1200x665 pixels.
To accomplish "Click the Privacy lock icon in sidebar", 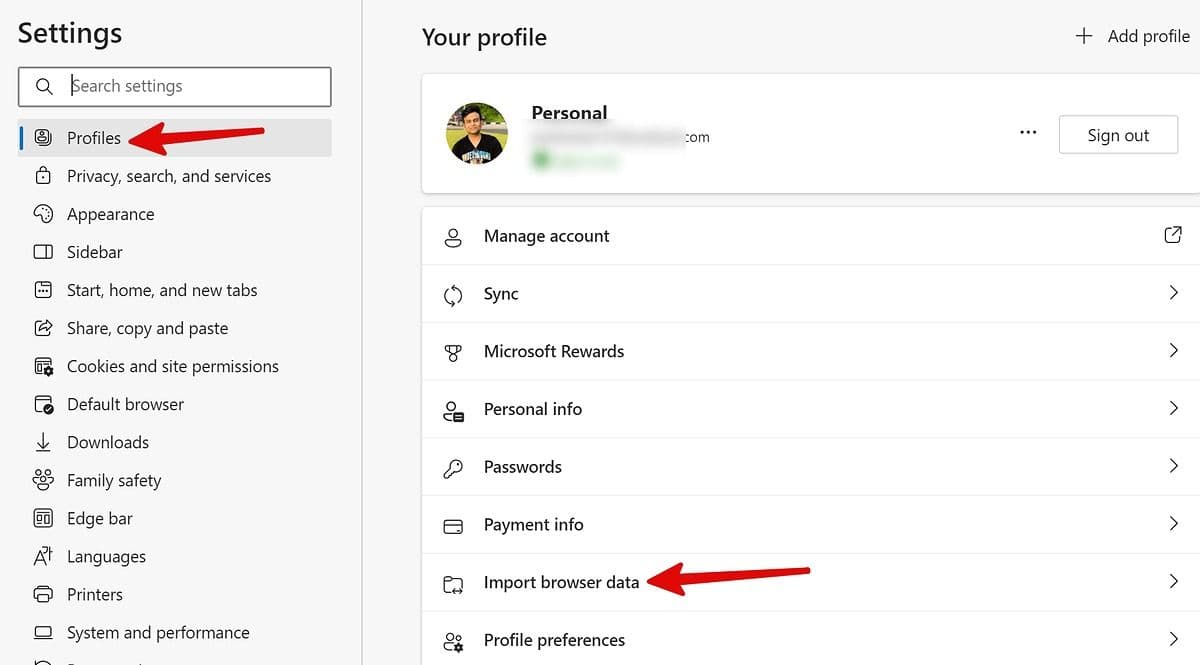I will [43, 176].
